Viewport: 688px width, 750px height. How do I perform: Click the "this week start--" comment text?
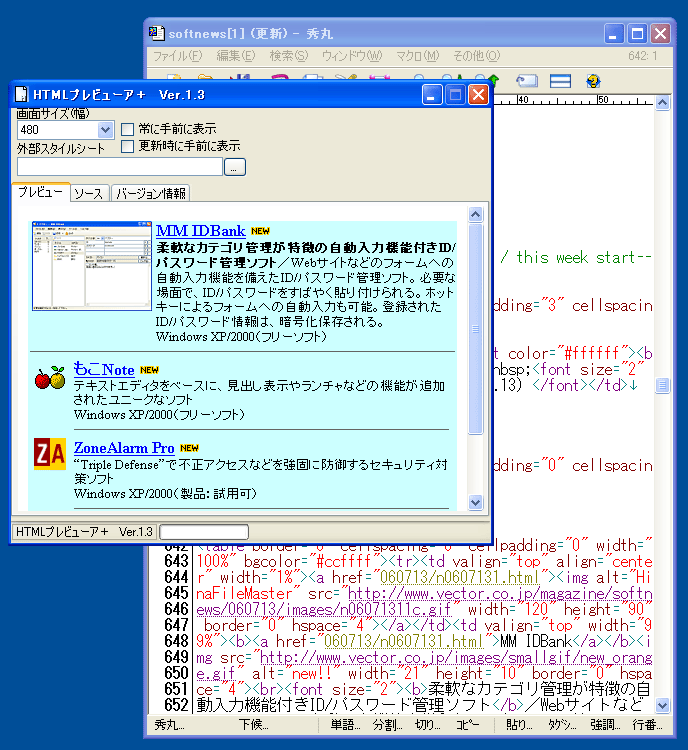(x=584, y=257)
